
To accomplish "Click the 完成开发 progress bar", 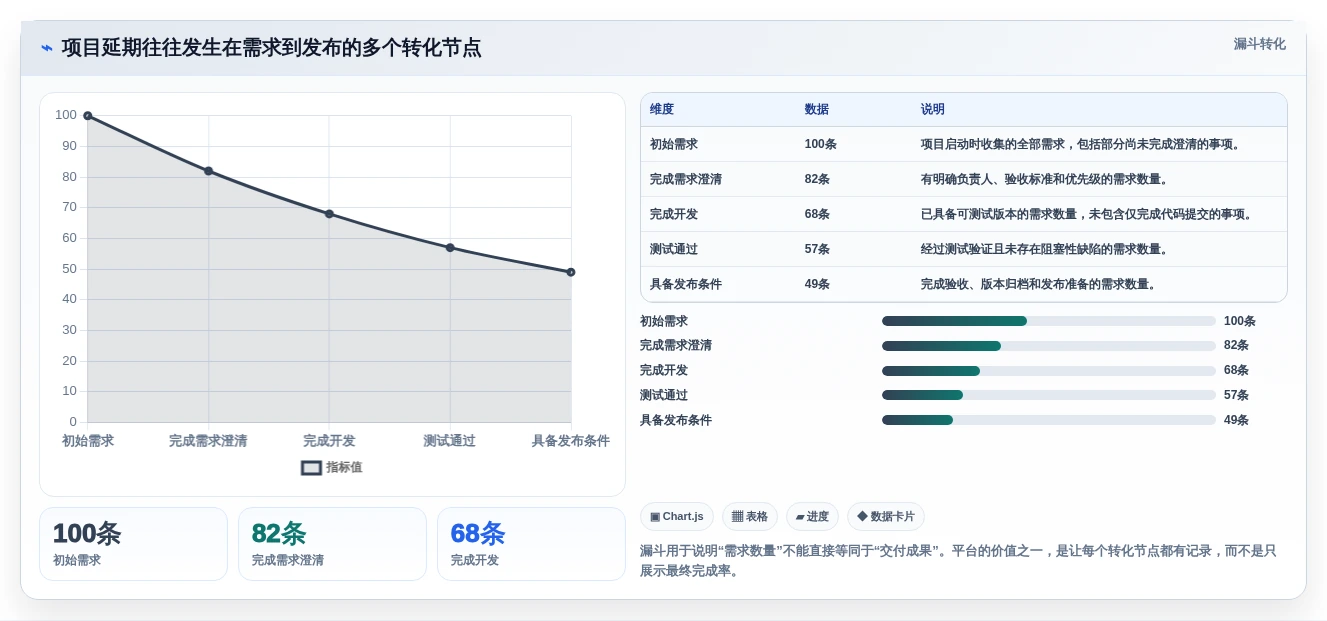I will tap(1049, 371).
